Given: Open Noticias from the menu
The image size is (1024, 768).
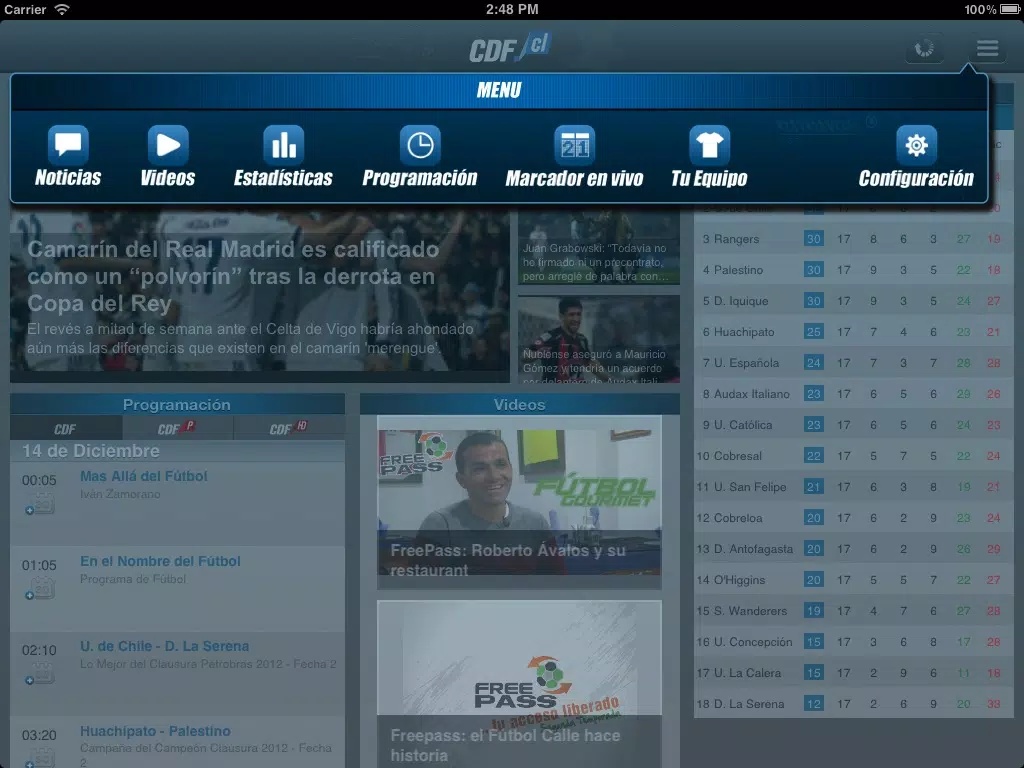Looking at the screenshot, I should [x=68, y=156].
